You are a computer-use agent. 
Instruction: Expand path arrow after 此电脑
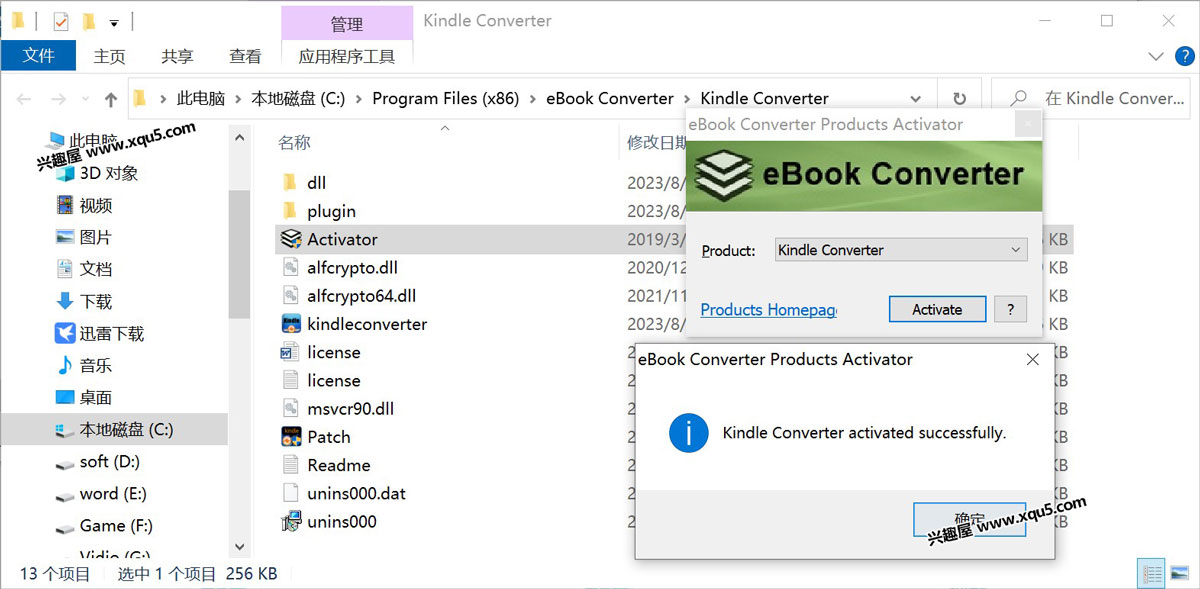[x=238, y=99]
